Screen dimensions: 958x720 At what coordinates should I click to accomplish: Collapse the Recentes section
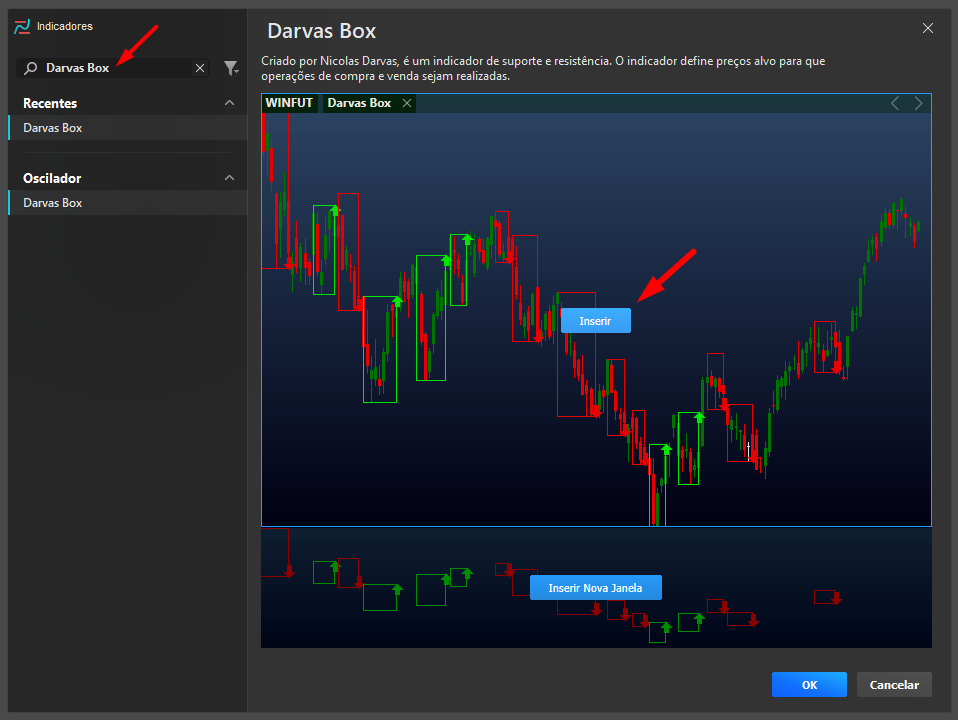pyautogui.click(x=229, y=102)
